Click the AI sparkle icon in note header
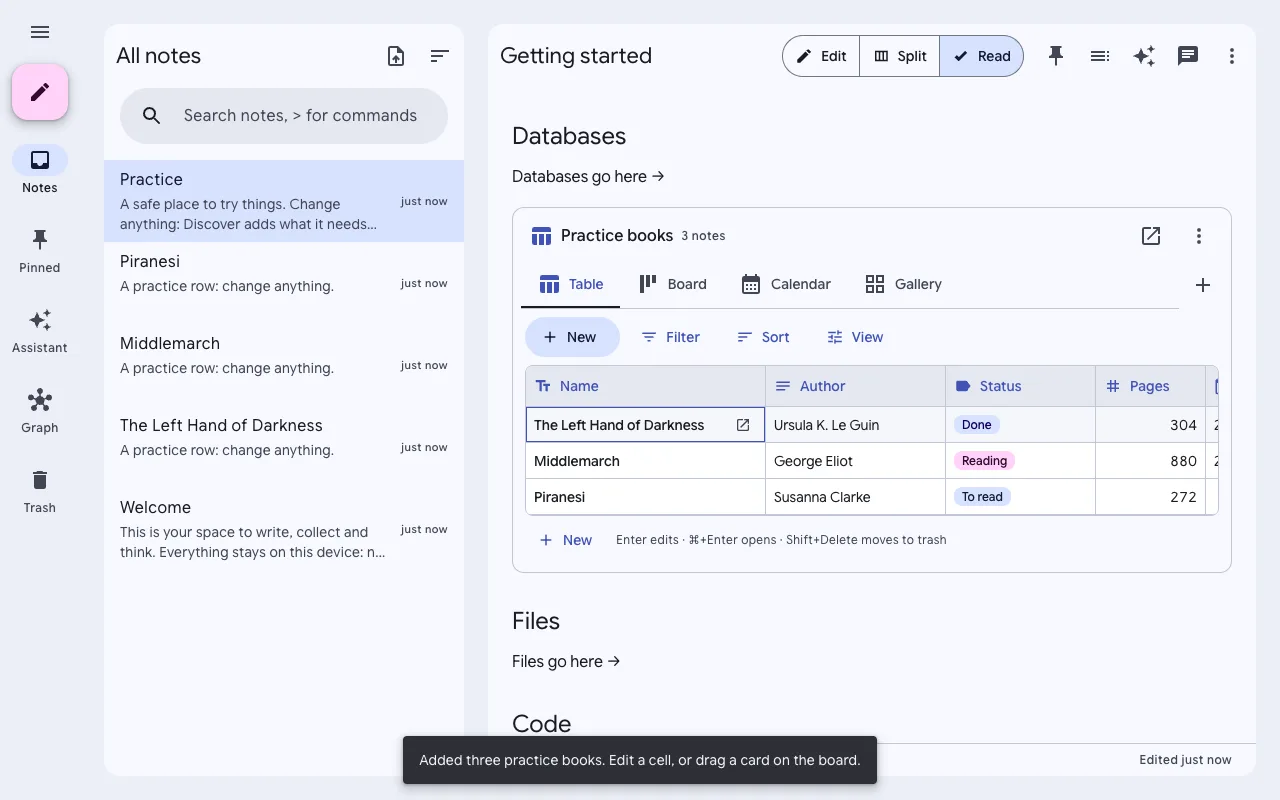The width and height of the screenshot is (1280, 800). click(x=1144, y=56)
